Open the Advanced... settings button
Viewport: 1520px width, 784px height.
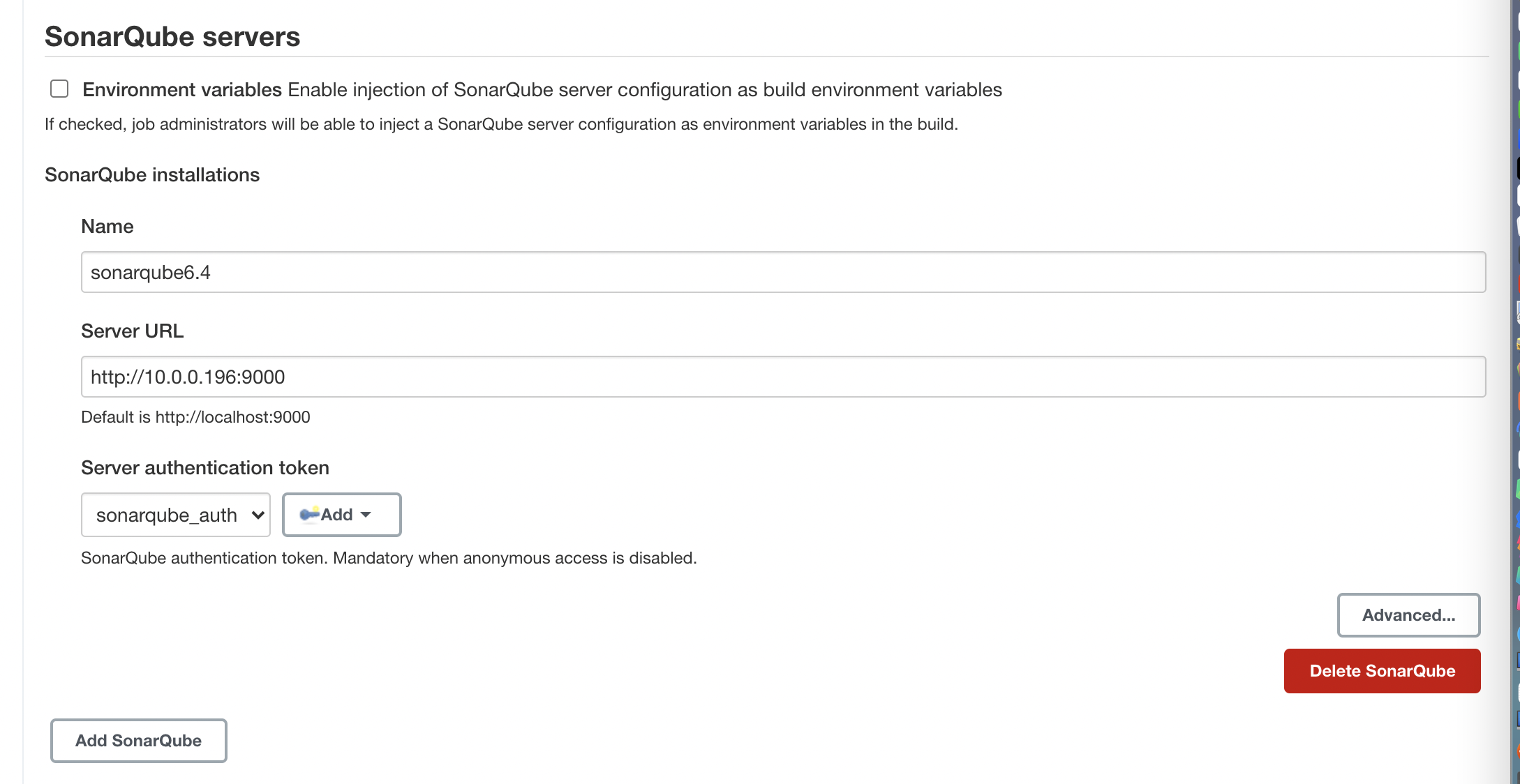pyautogui.click(x=1408, y=615)
